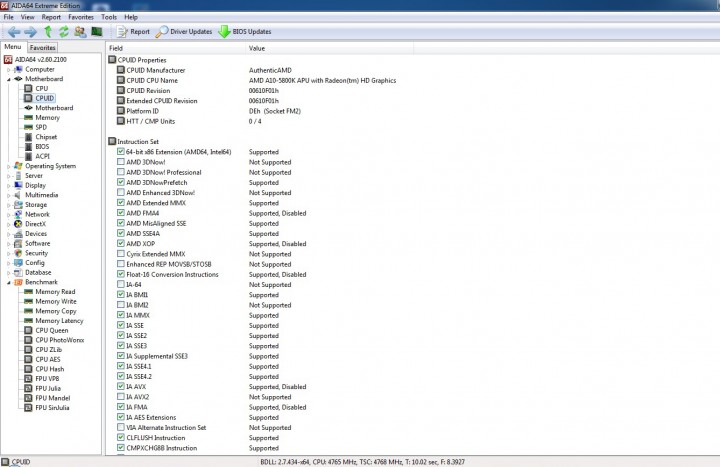Open the View menu
Viewport: 720px width, 467px height.
click(28, 17)
